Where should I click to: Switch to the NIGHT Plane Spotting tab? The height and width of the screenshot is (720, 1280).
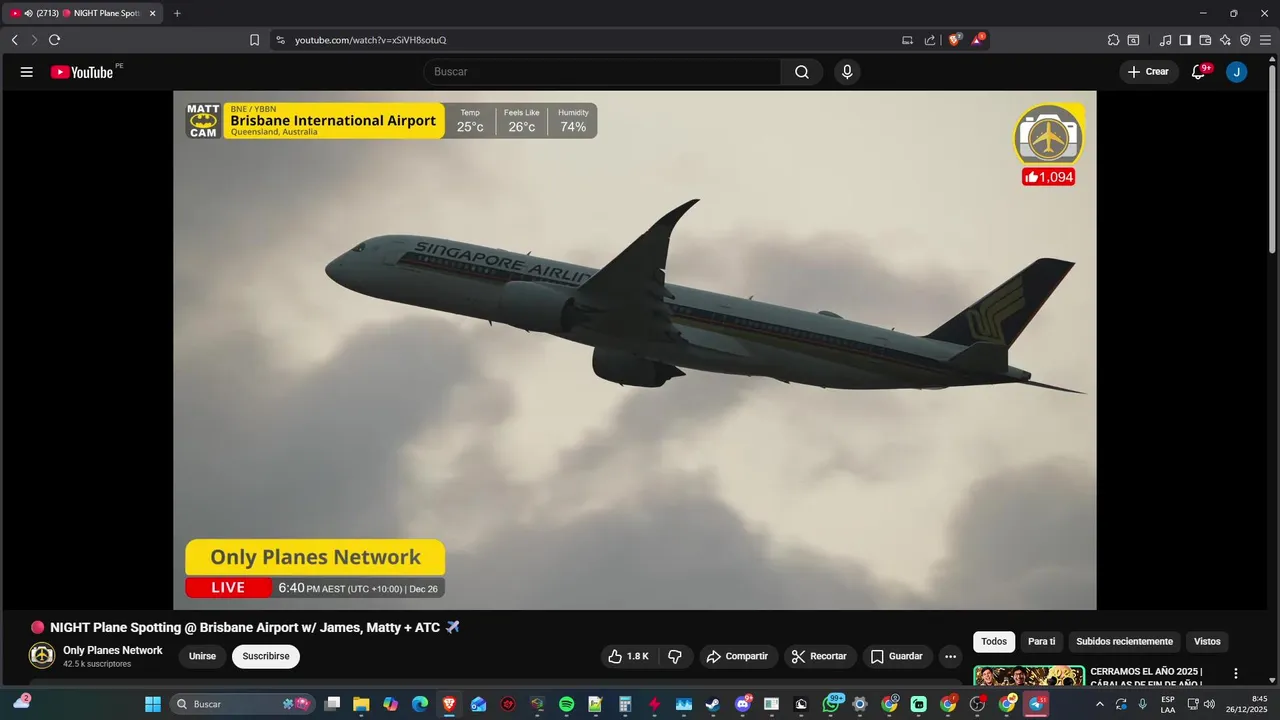pos(84,13)
